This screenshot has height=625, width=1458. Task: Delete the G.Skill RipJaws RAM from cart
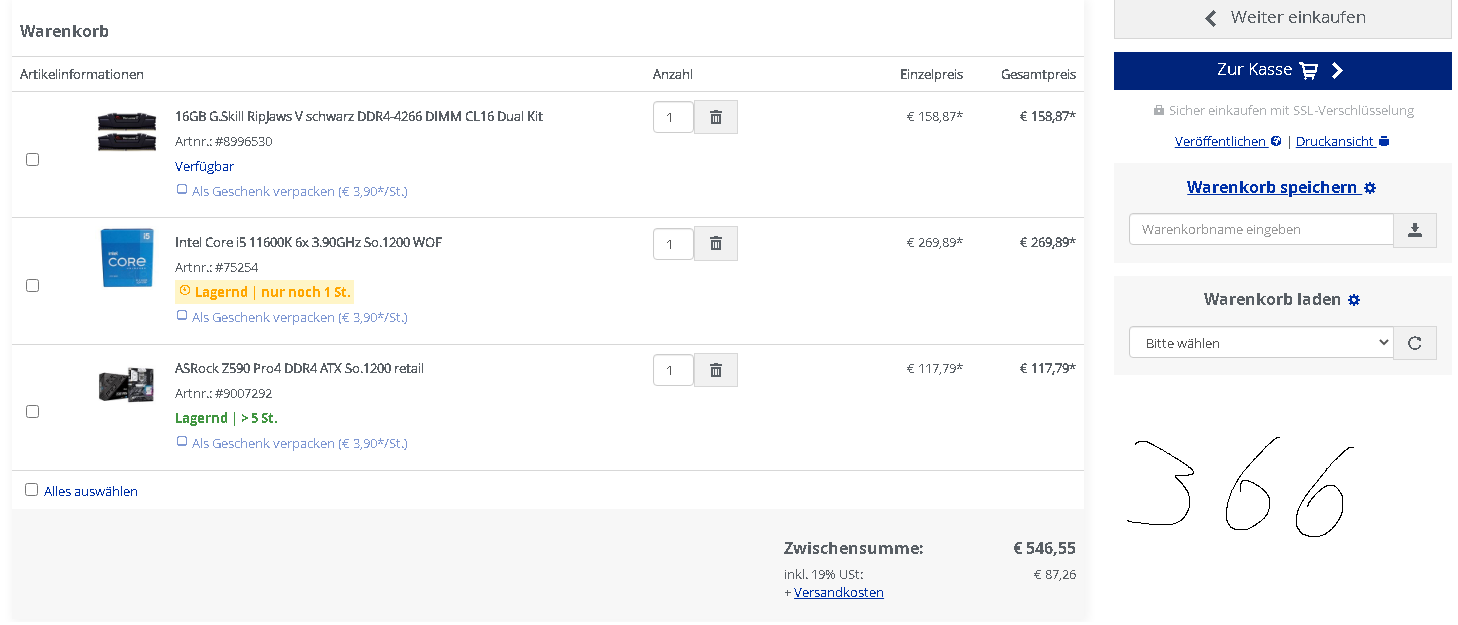tap(716, 117)
